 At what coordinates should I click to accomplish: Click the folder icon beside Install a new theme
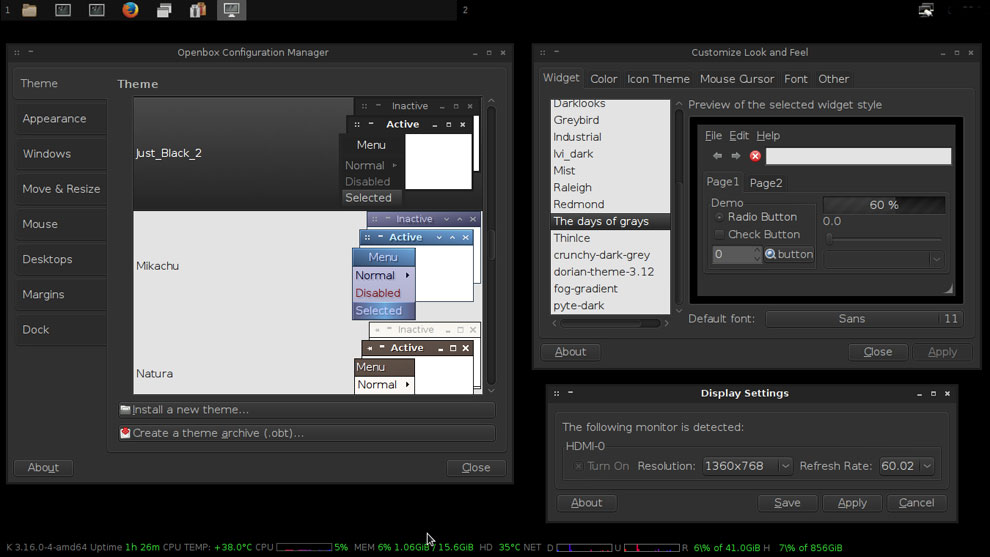tap(125, 409)
